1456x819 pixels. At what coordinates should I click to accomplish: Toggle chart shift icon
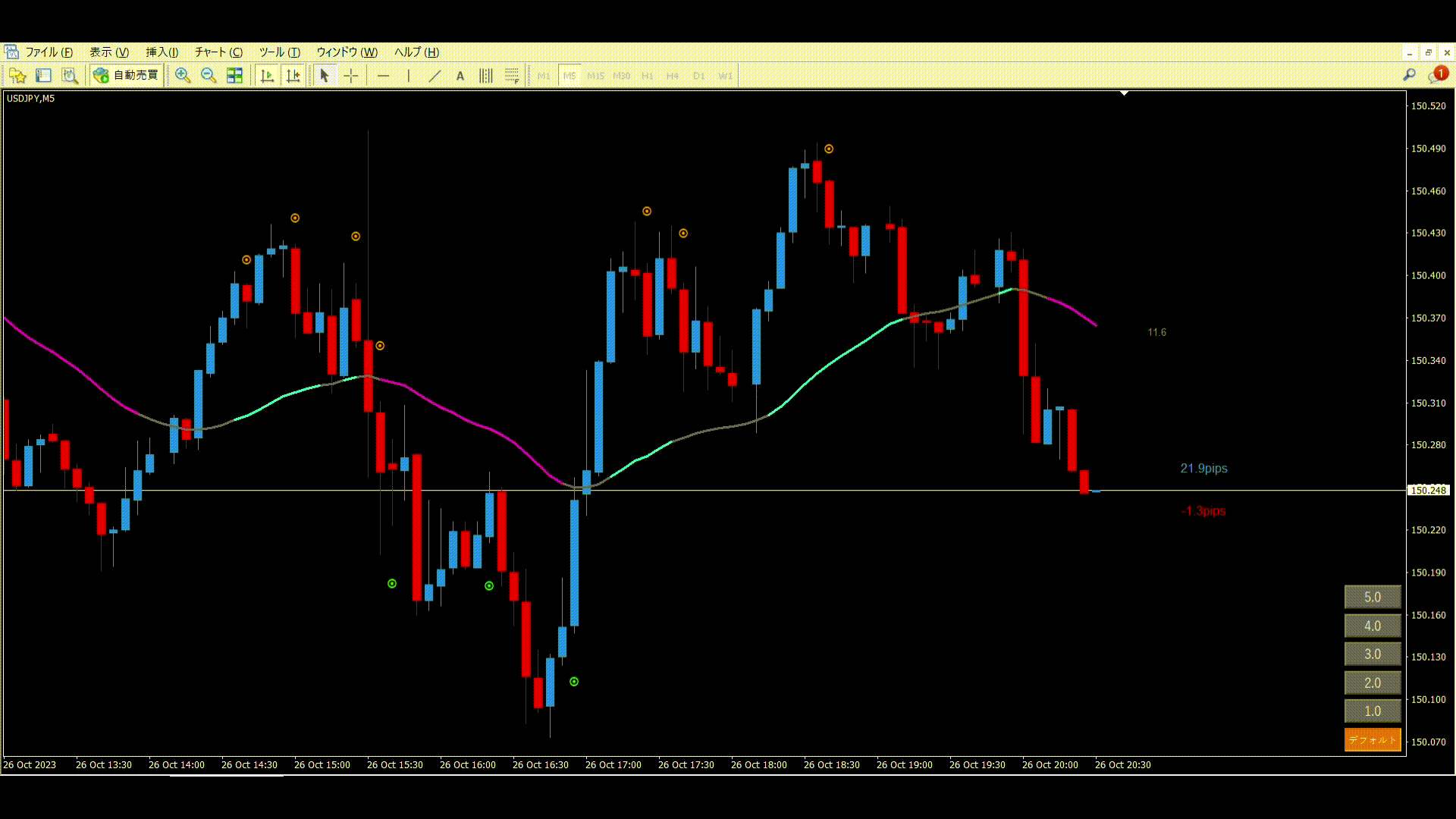pos(293,75)
